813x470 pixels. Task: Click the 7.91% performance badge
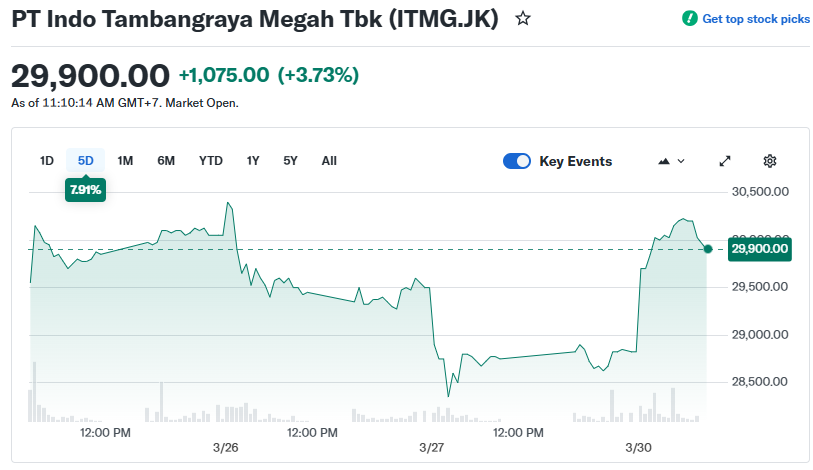point(86,189)
